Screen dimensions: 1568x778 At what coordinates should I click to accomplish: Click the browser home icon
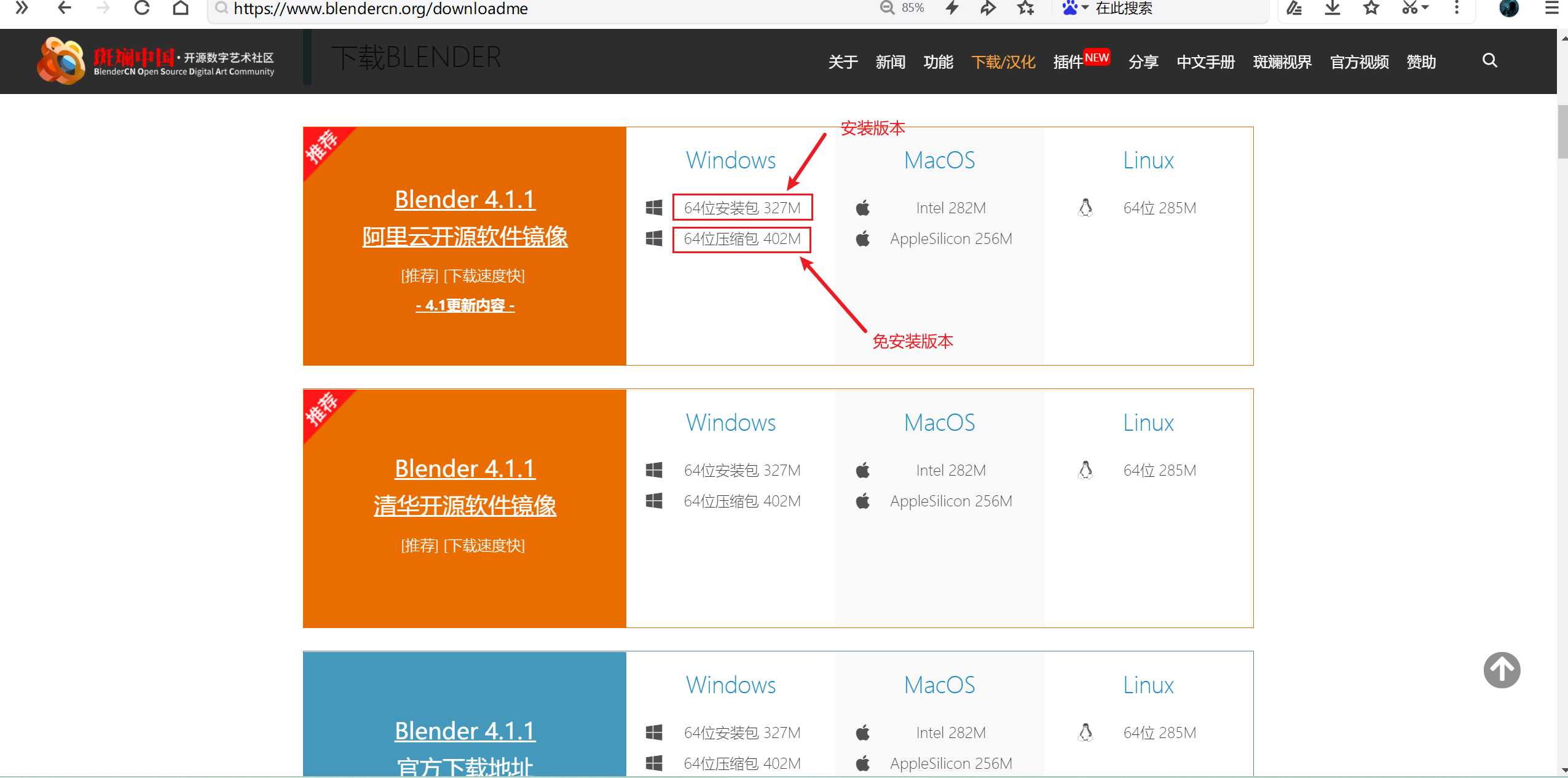point(181,8)
